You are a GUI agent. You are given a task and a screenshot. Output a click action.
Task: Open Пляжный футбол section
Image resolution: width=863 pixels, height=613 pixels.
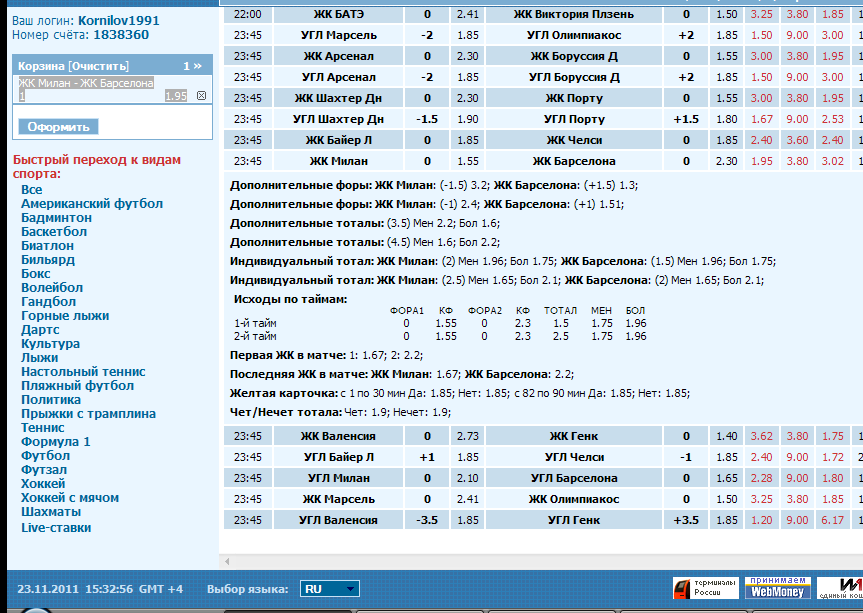pos(78,386)
